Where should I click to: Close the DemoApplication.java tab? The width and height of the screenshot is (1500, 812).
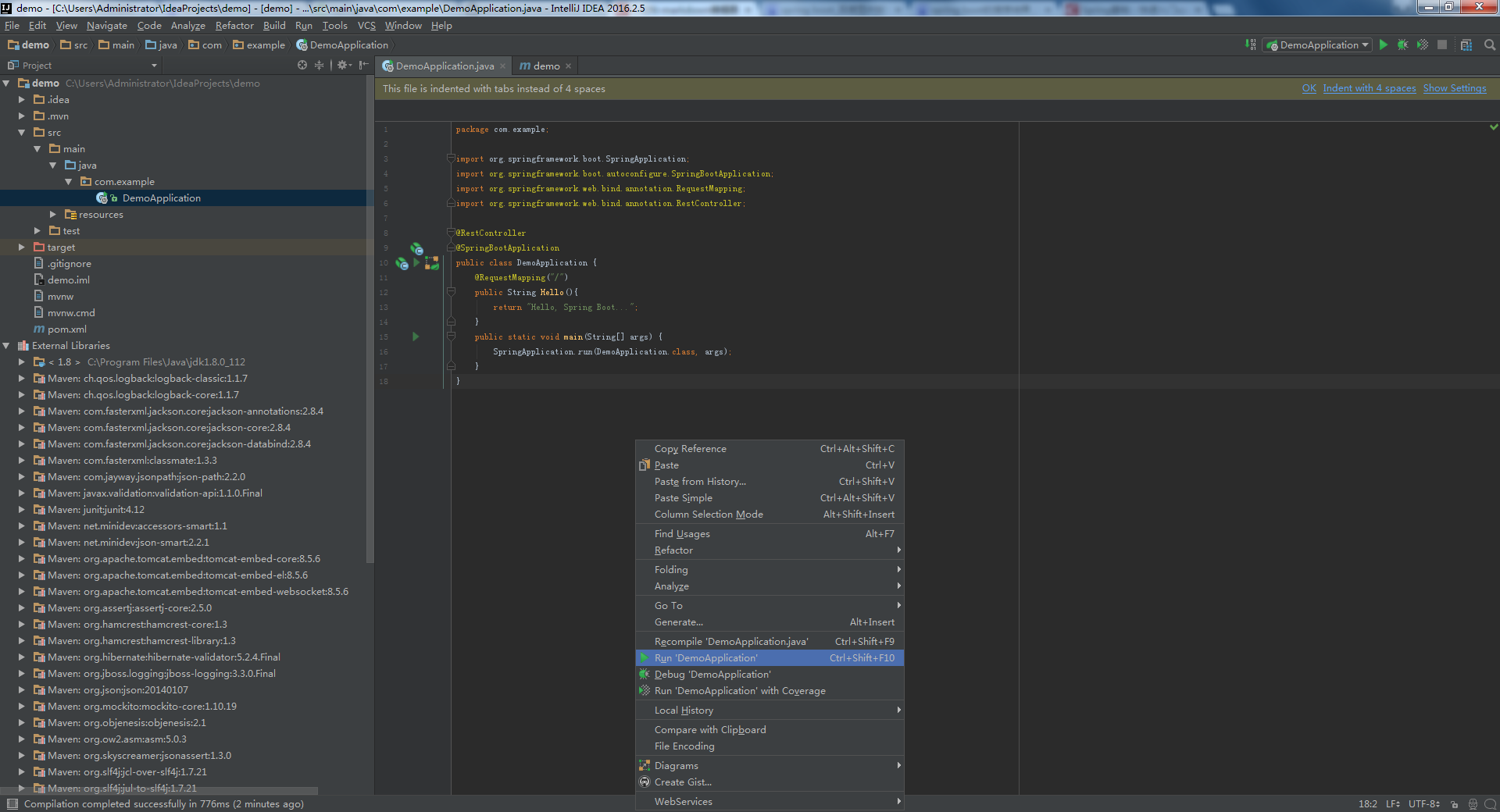502,66
